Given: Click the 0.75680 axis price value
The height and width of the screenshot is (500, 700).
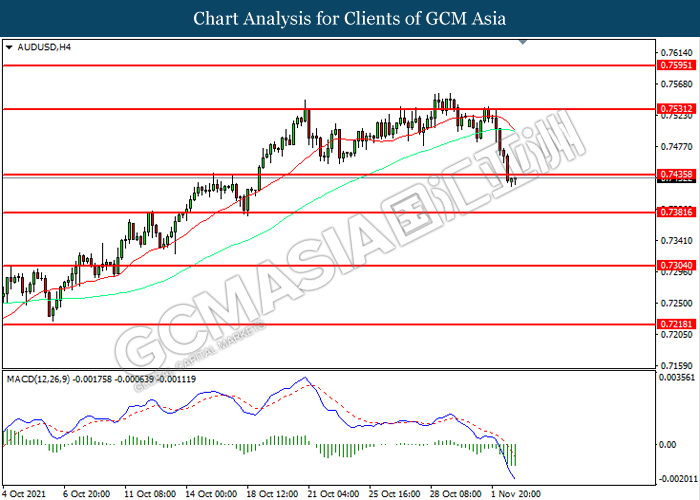Looking at the screenshot, I should (x=677, y=84).
